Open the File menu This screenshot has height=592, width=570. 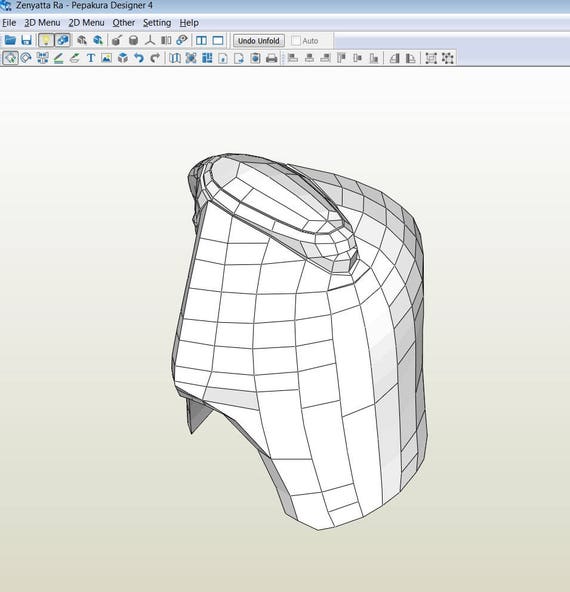(x=9, y=23)
